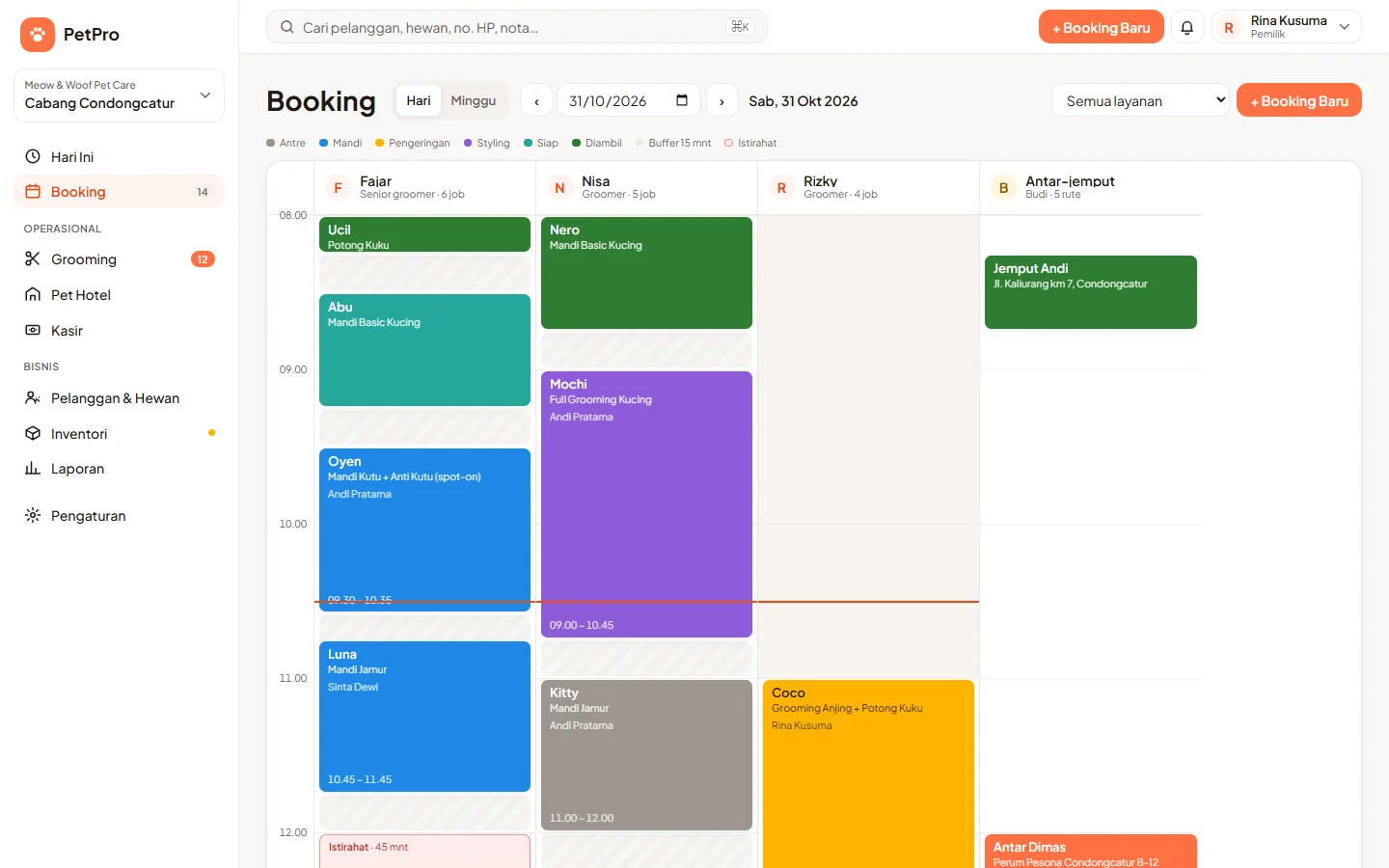Click Antar-jemput avatar badge B
The width and height of the screenshot is (1389, 868).
click(1003, 187)
